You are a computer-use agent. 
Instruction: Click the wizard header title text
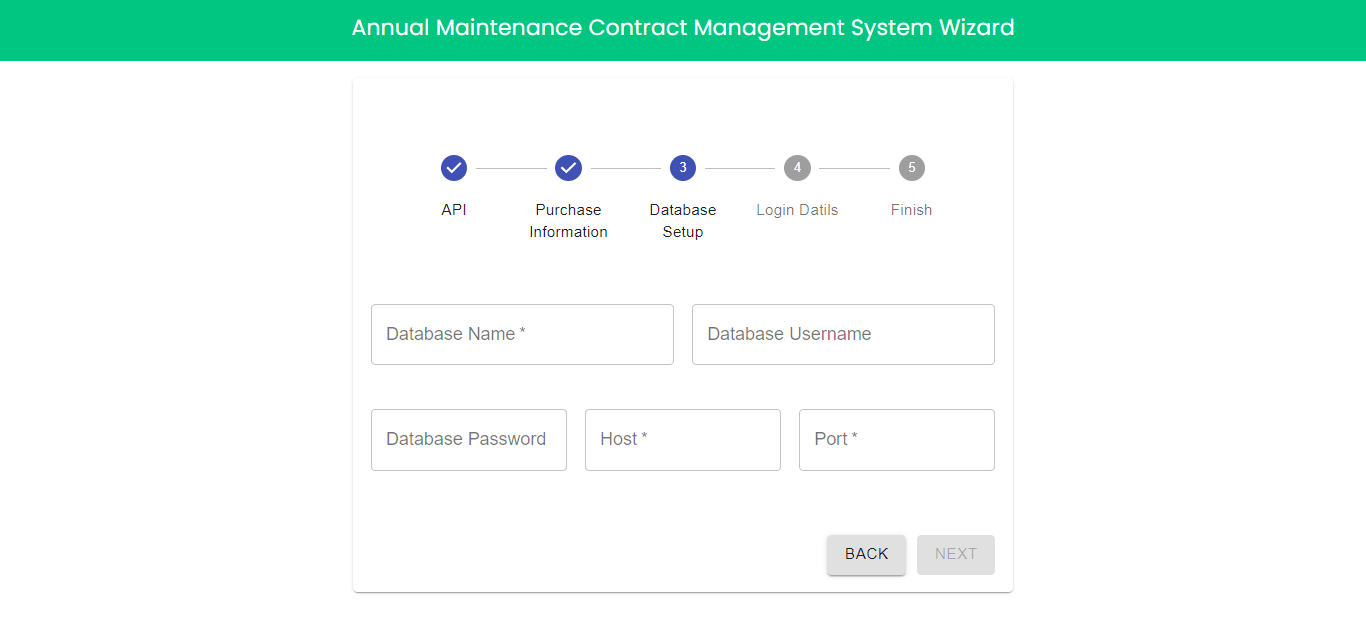(x=683, y=28)
